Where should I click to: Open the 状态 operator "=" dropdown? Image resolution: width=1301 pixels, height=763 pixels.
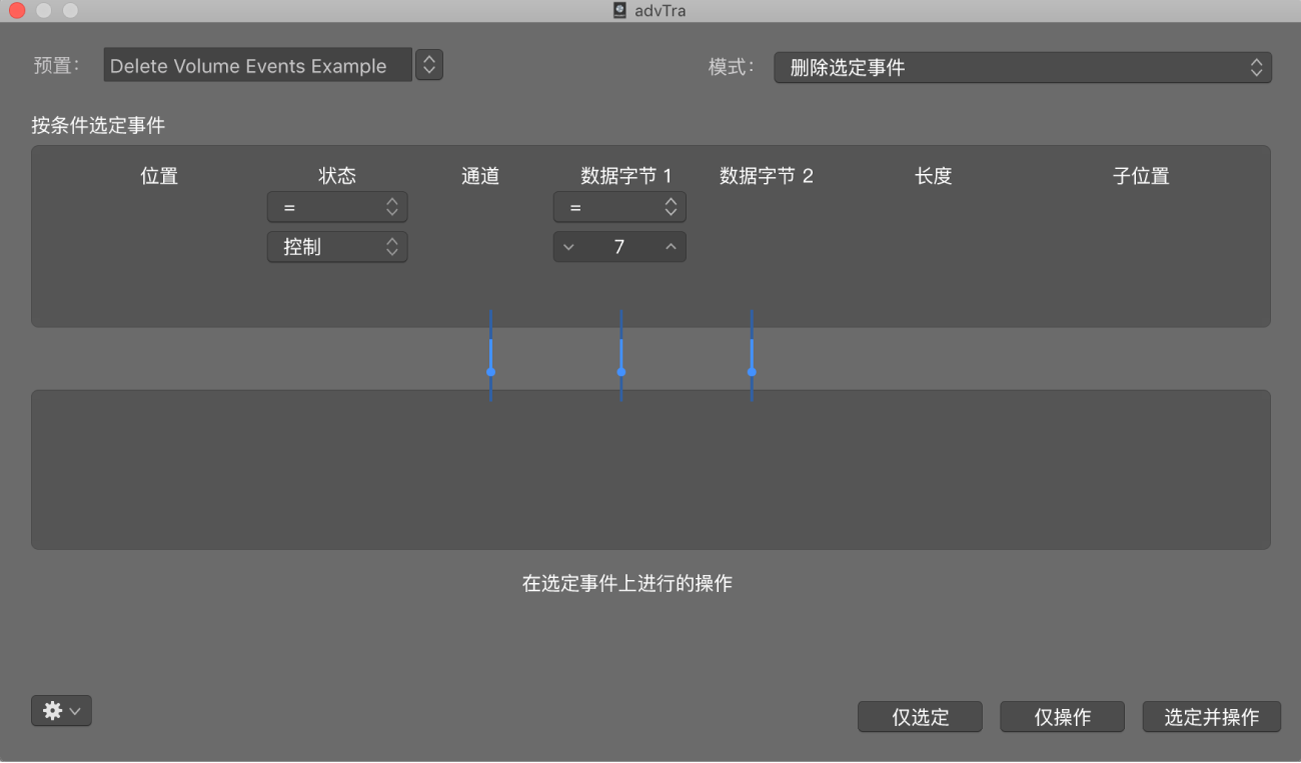tap(337, 207)
